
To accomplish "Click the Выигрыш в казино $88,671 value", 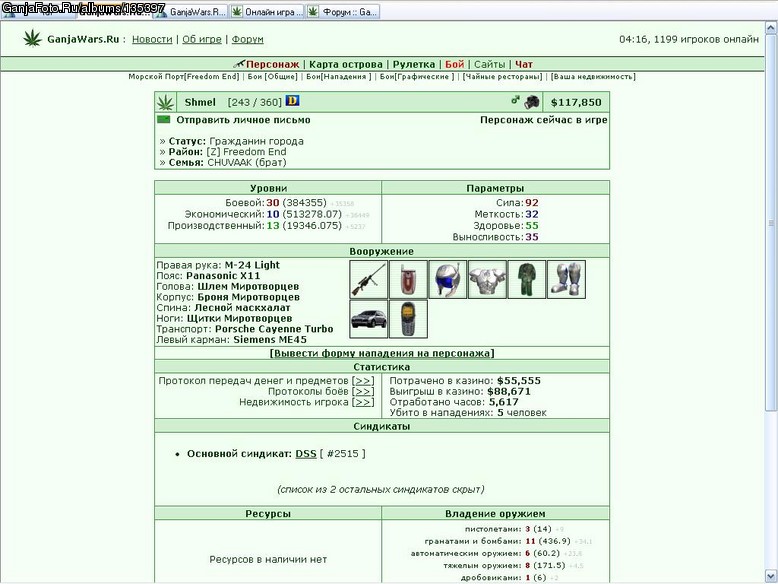I will tap(509, 391).
